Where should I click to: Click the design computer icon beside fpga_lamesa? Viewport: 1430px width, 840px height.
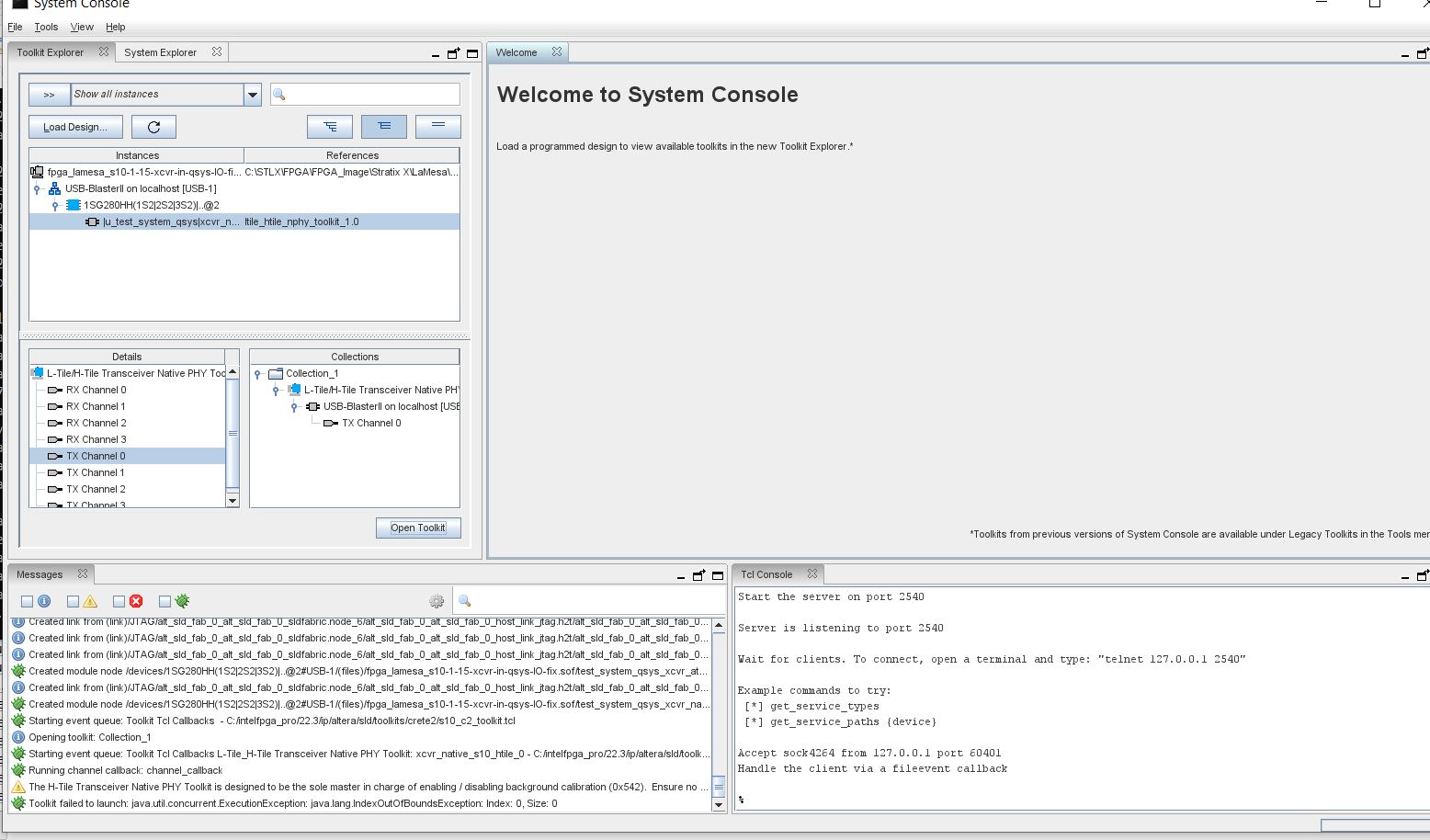[x=37, y=172]
